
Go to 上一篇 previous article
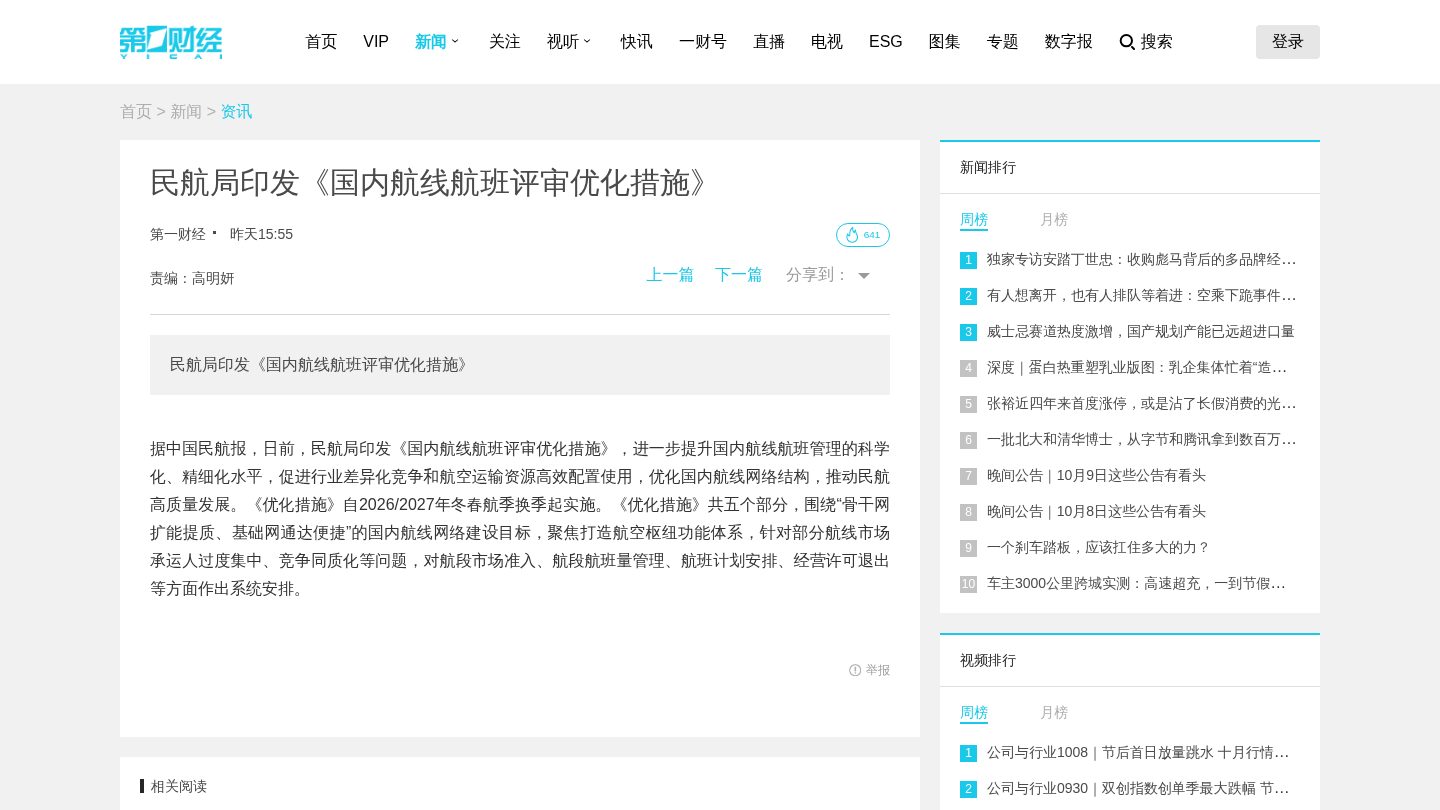coord(670,275)
